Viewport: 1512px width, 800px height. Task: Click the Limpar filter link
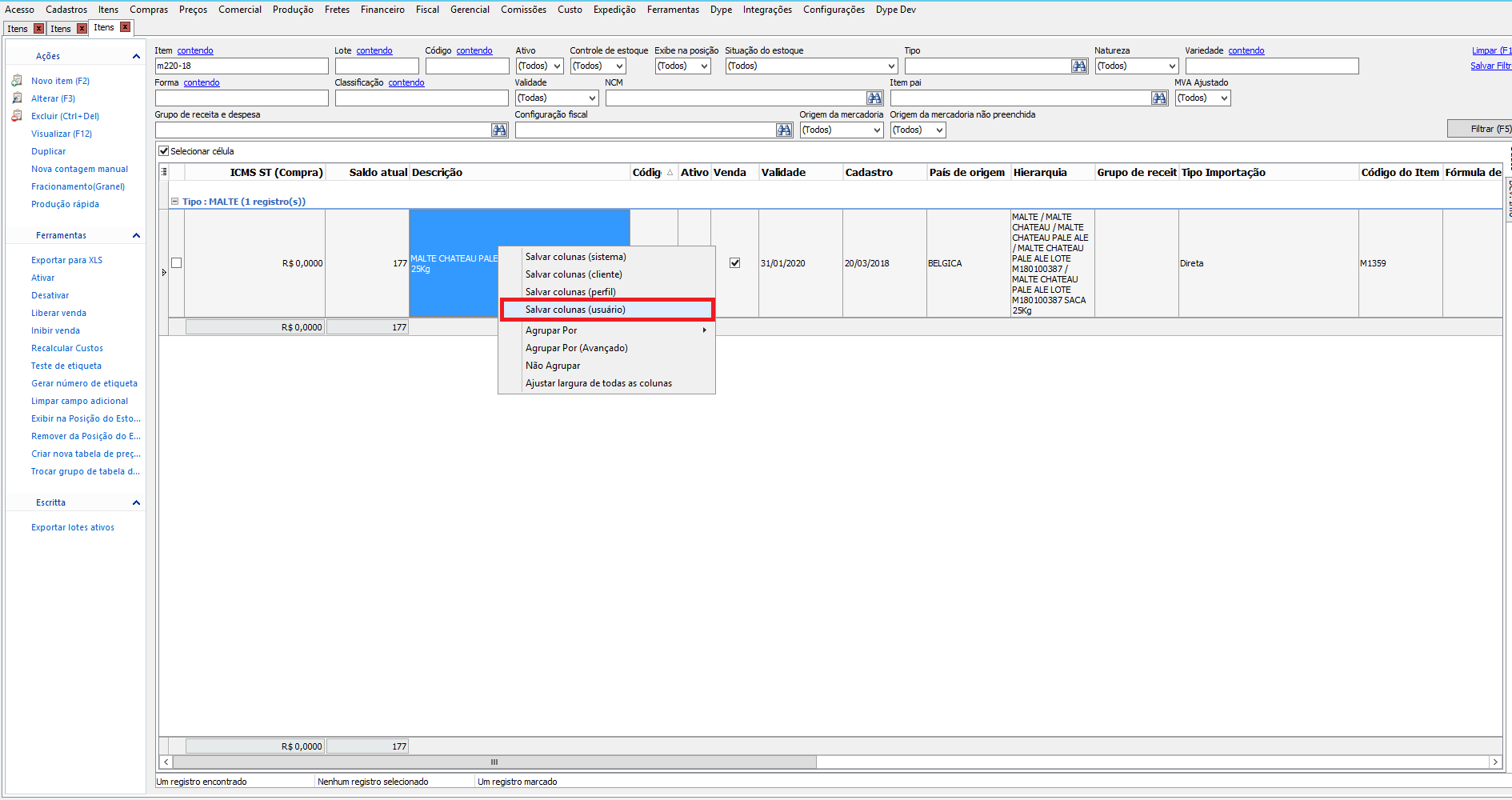coord(1491,50)
